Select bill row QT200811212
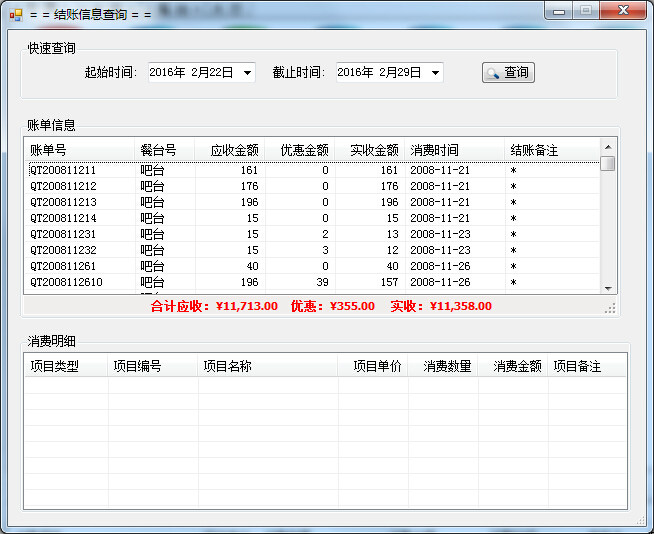 pyautogui.click(x=312, y=186)
